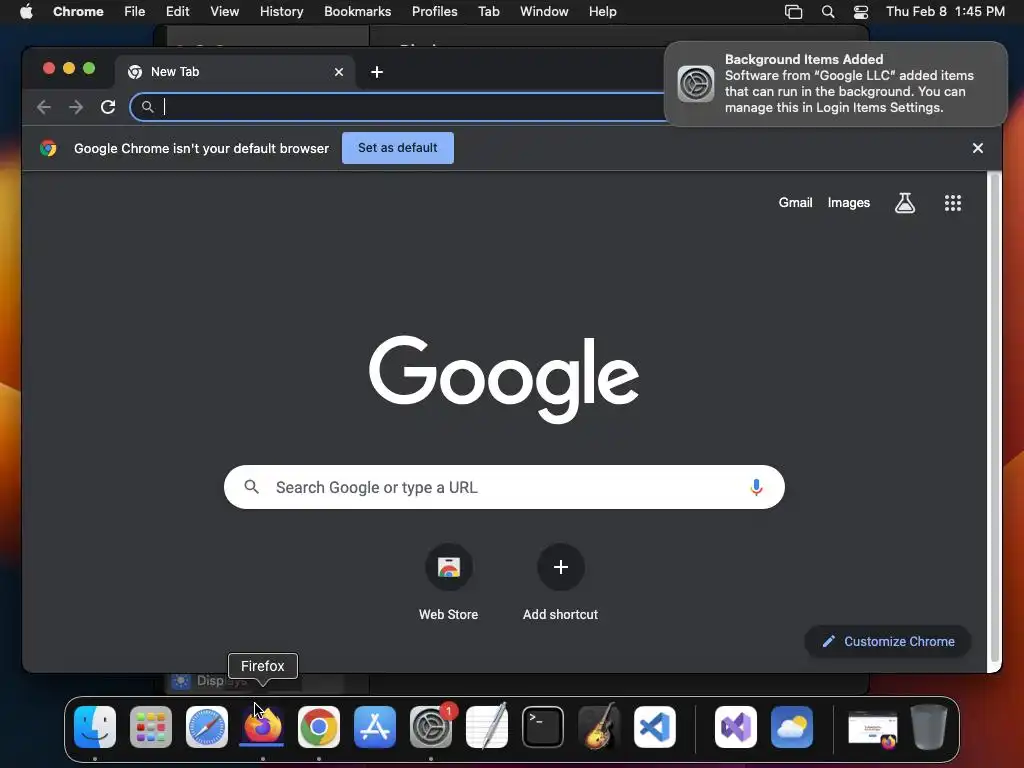Click the Set as default button

pyautogui.click(x=398, y=148)
